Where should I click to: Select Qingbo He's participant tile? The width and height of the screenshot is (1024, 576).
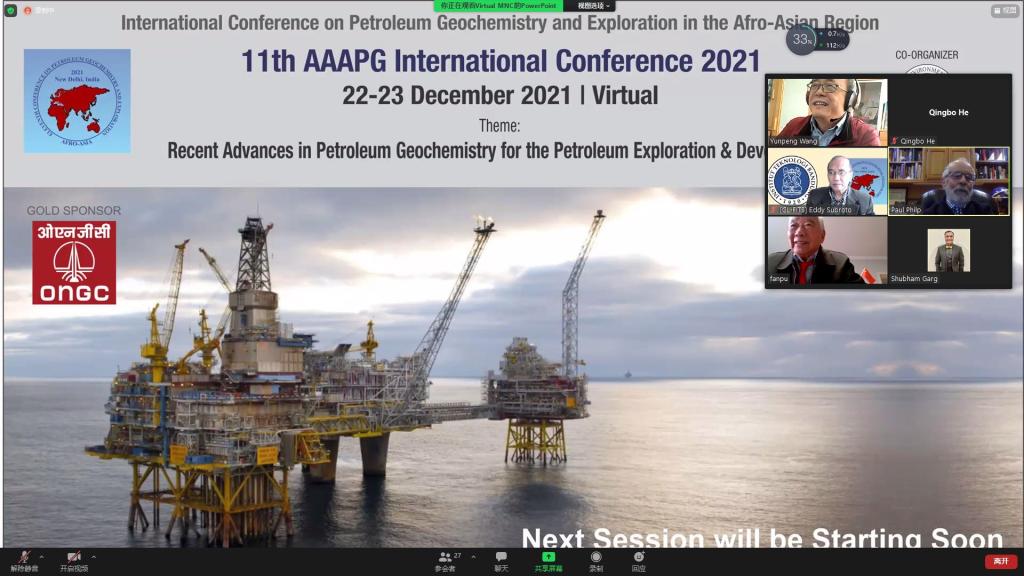coord(949,112)
